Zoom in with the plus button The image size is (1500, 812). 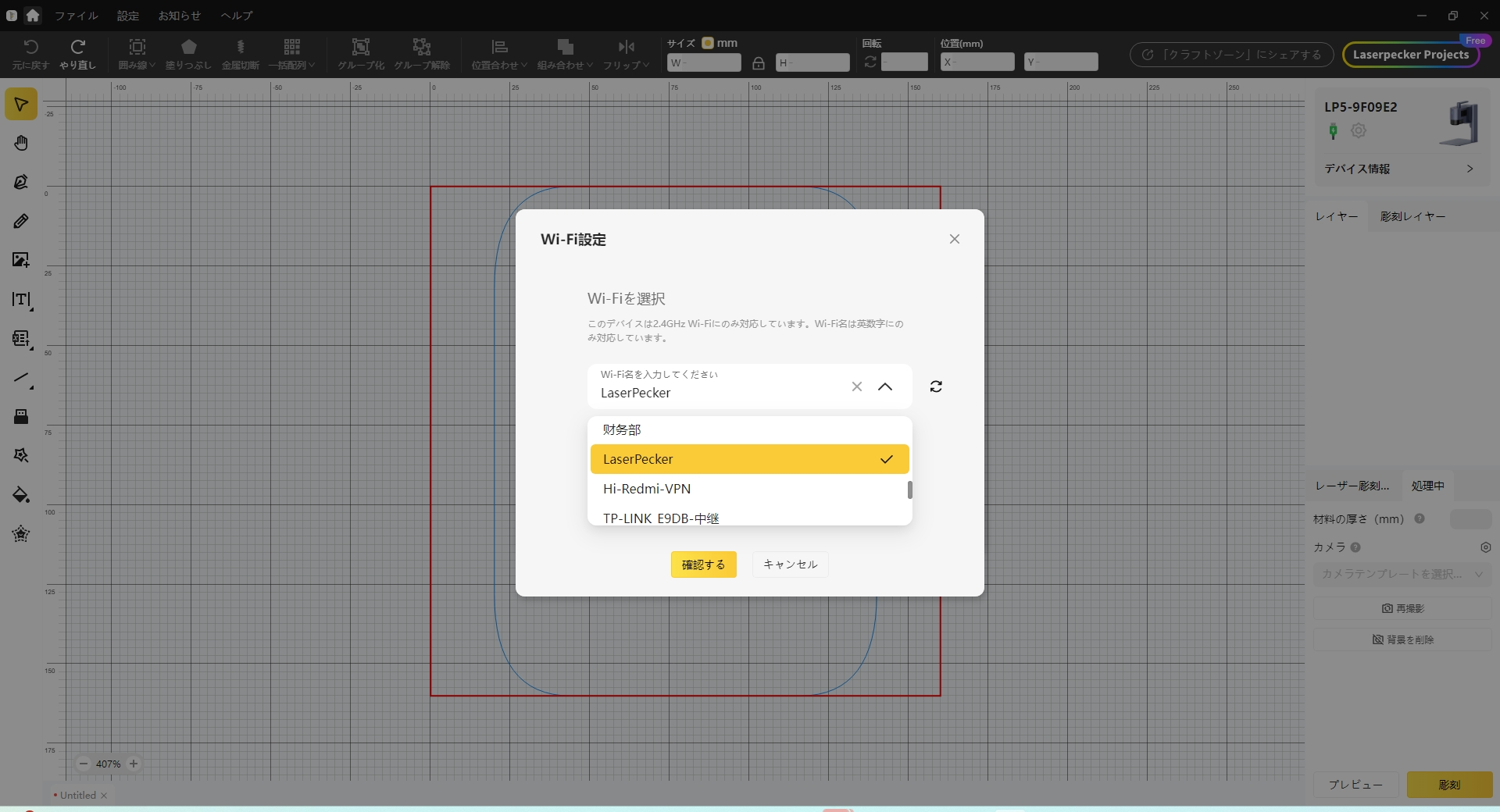pos(134,764)
